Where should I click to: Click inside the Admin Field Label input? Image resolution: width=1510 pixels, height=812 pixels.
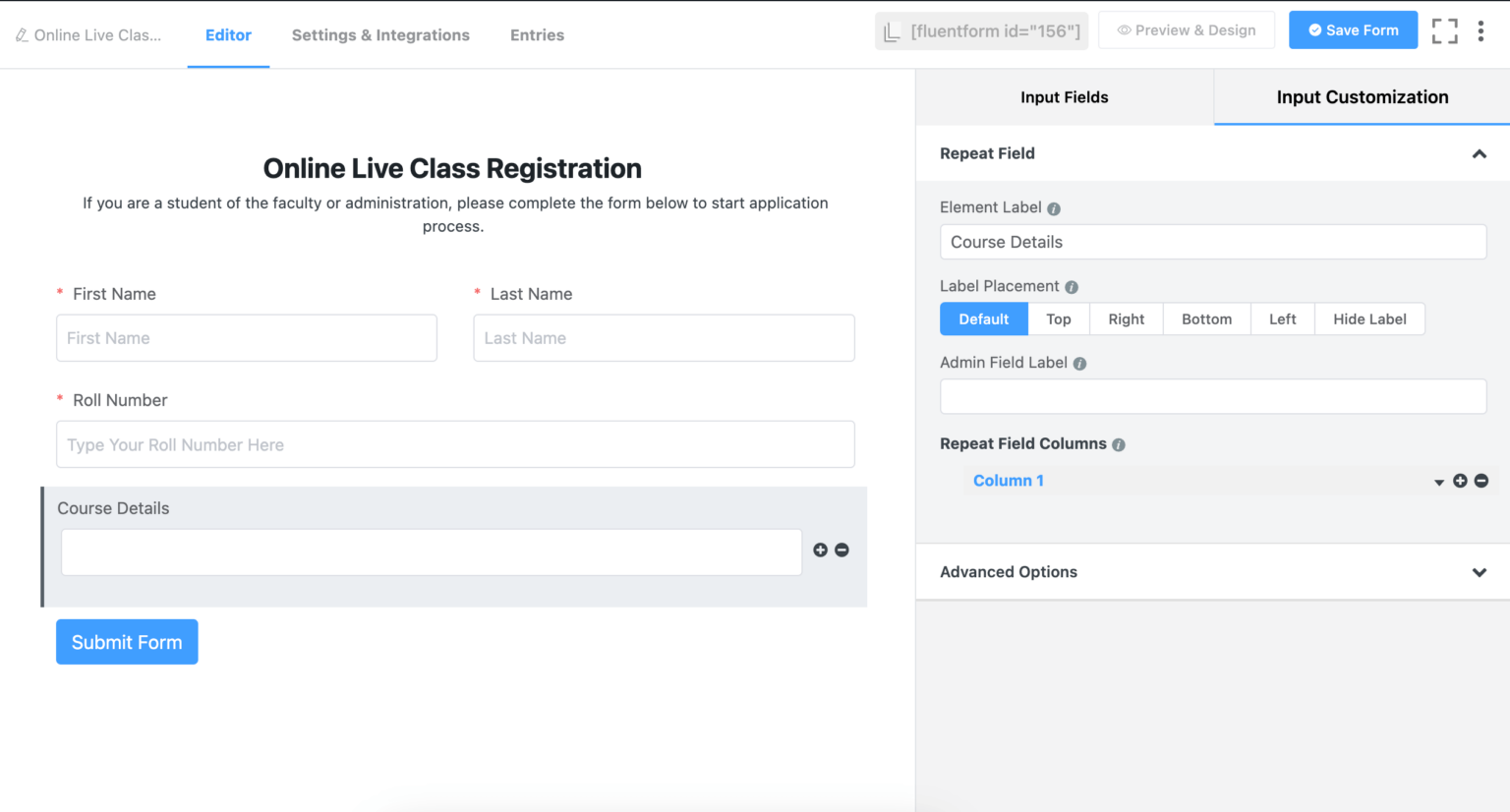1213,396
